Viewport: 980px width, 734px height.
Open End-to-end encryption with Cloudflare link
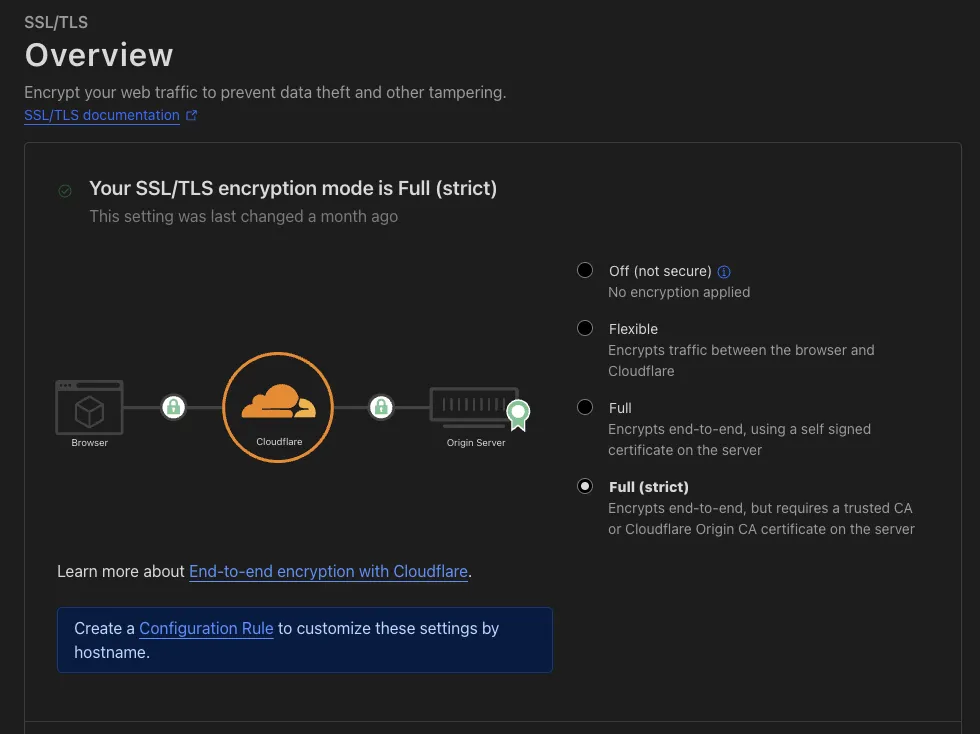pos(328,571)
